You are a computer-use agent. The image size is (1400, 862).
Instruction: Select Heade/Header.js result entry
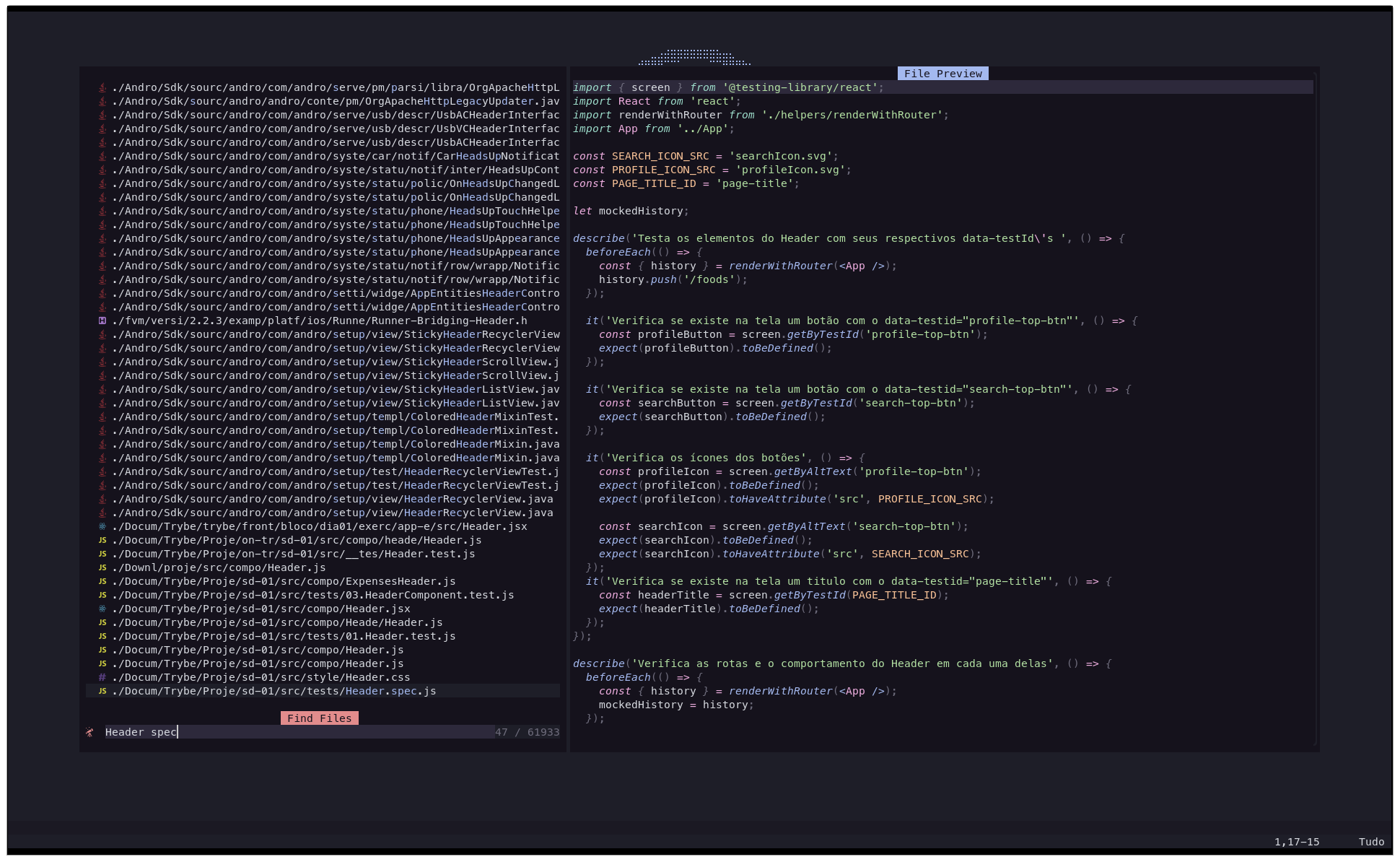coord(277,622)
